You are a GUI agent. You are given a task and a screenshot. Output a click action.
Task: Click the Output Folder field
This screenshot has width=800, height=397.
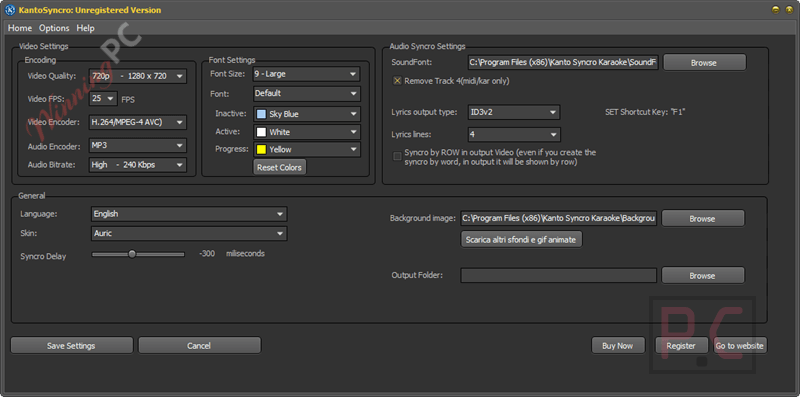[559, 275]
